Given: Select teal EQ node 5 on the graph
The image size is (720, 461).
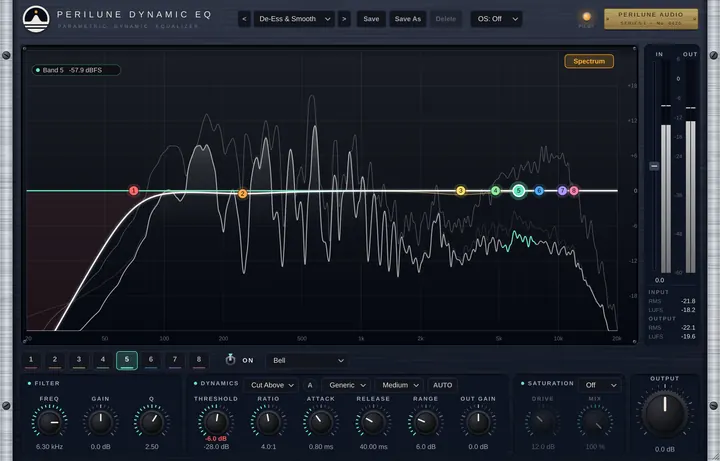Looking at the screenshot, I should [x=518, y=191].
